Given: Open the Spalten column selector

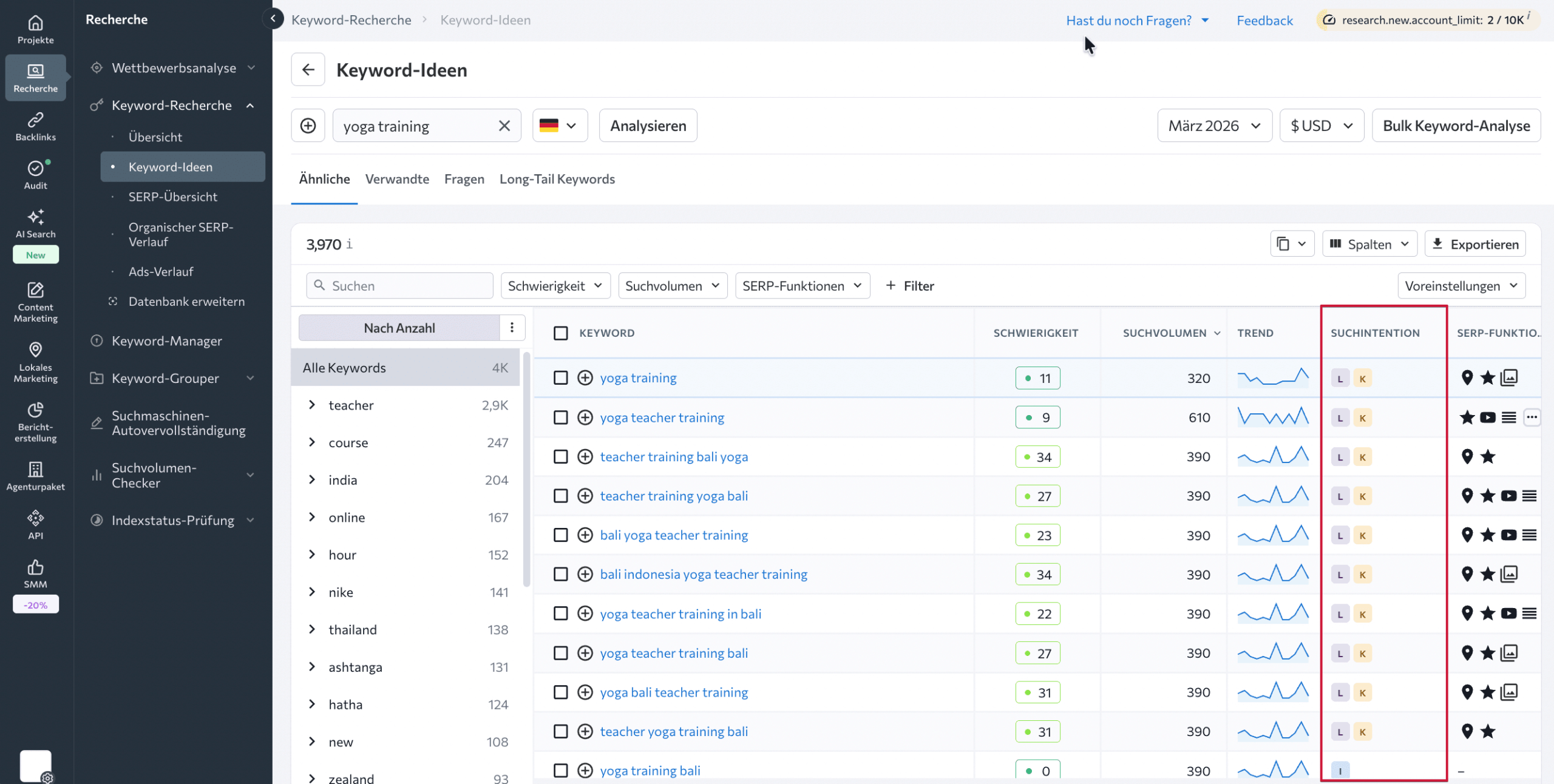Looking at the screenshot, I should [1369, 243].
